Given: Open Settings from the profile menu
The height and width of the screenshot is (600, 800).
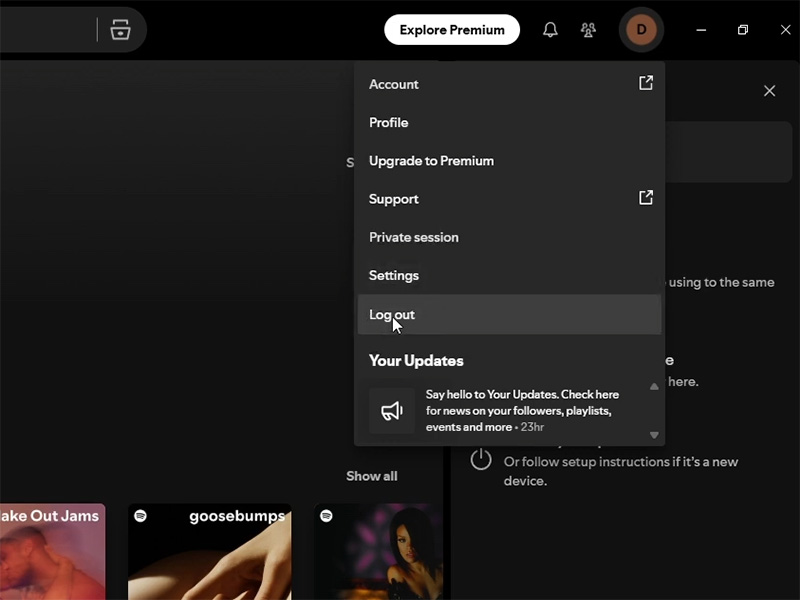Looking at the screenshot, I should click(509, 276).
